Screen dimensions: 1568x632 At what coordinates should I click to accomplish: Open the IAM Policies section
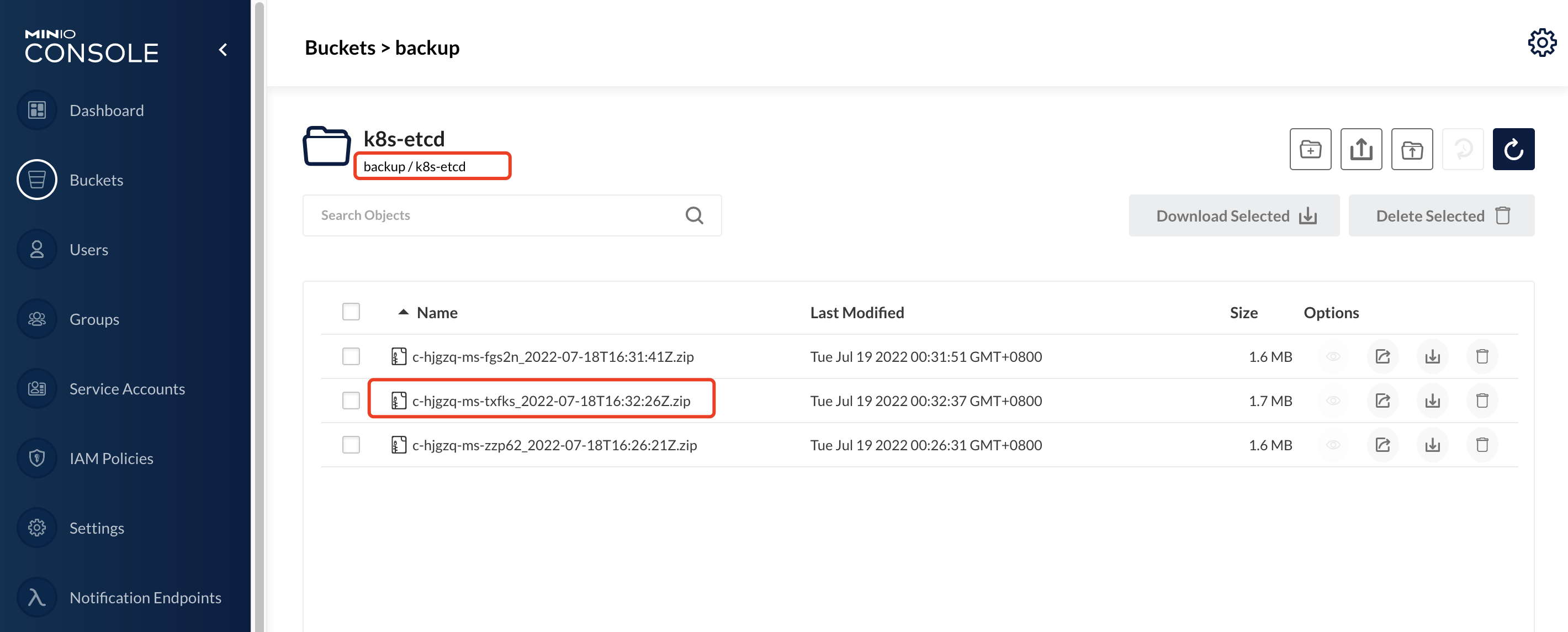point(111,458)
